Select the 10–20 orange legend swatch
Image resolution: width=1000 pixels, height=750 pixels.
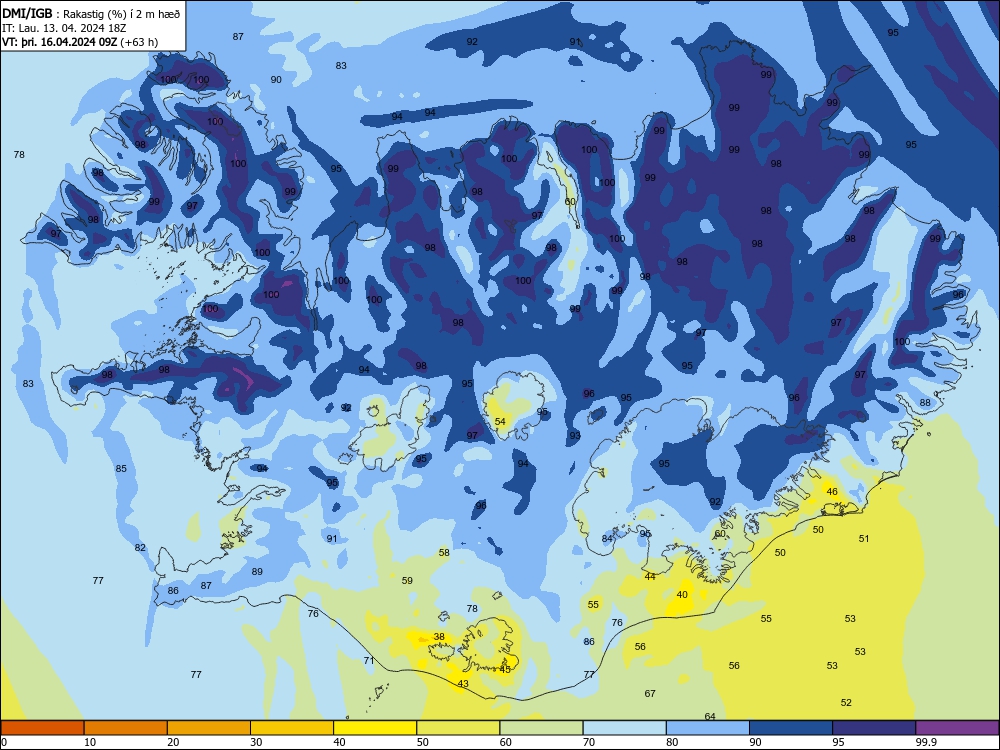(x=126, y=728)
